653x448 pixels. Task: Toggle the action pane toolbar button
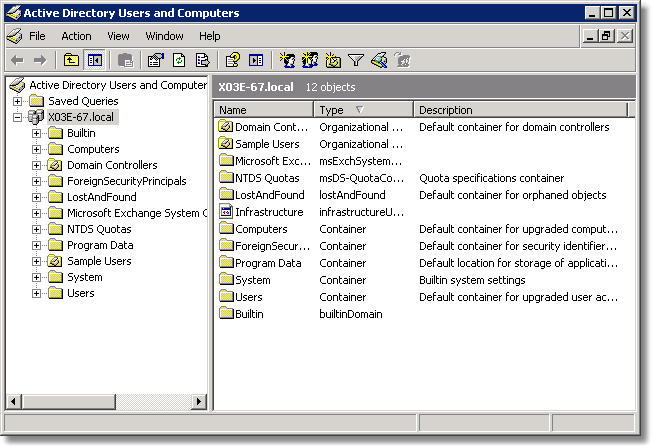[x=256, y=61]
